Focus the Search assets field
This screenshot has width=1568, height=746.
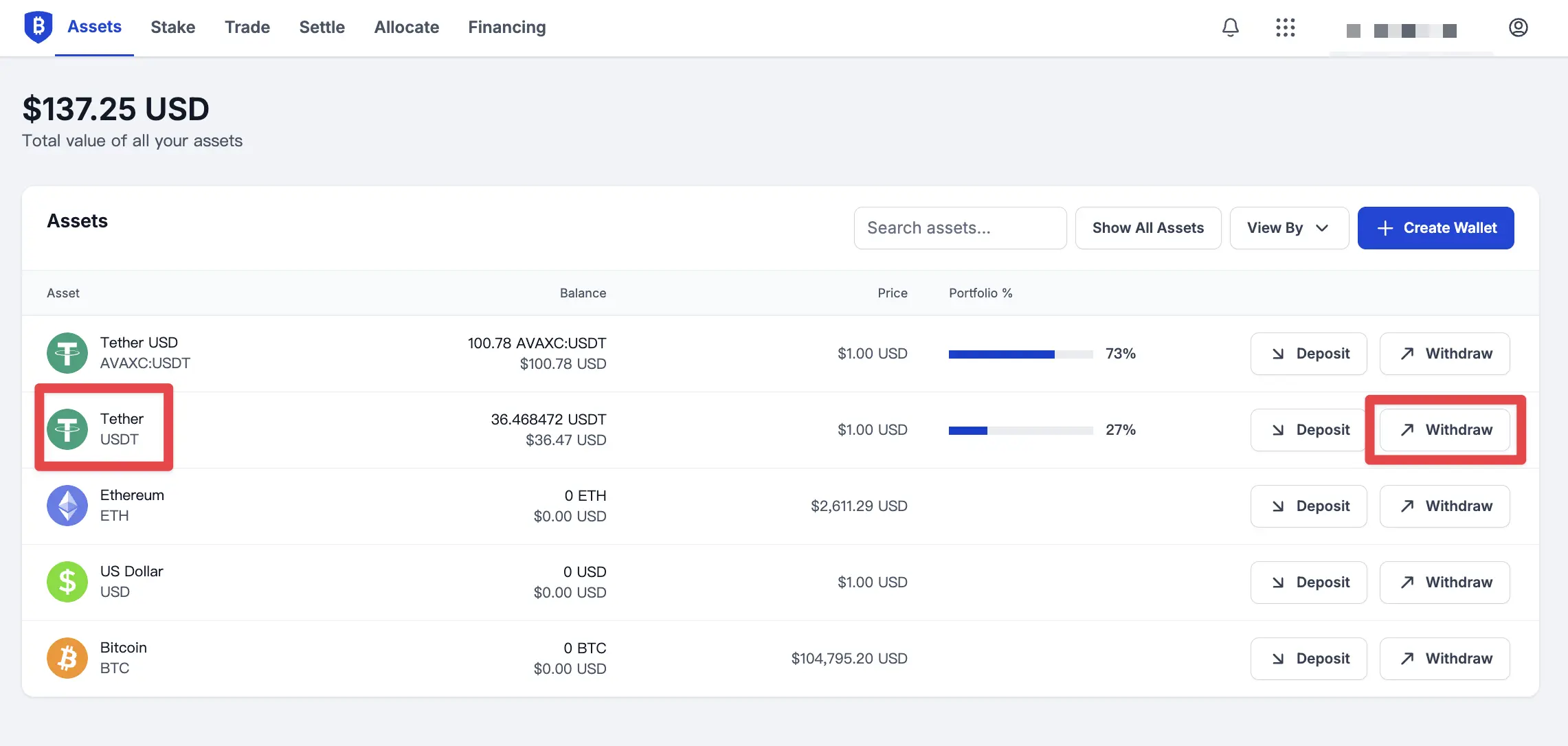coord(960,228)
